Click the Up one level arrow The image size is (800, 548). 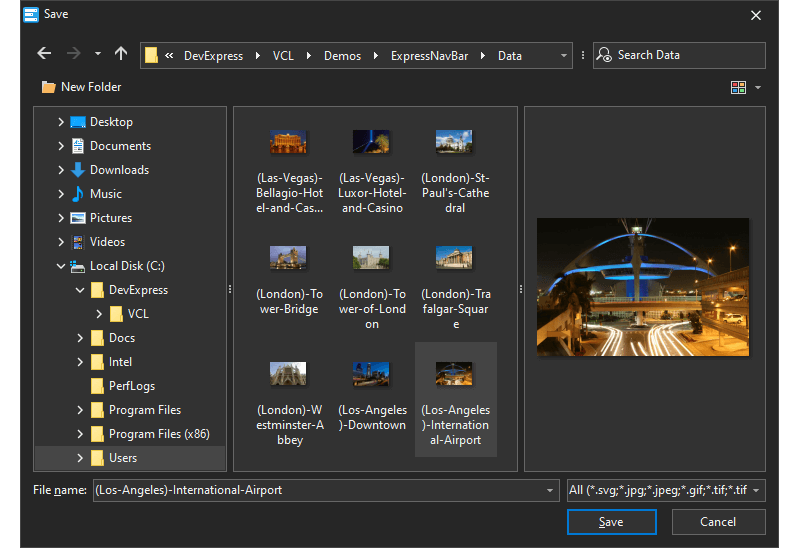click(x=121, y=54)
